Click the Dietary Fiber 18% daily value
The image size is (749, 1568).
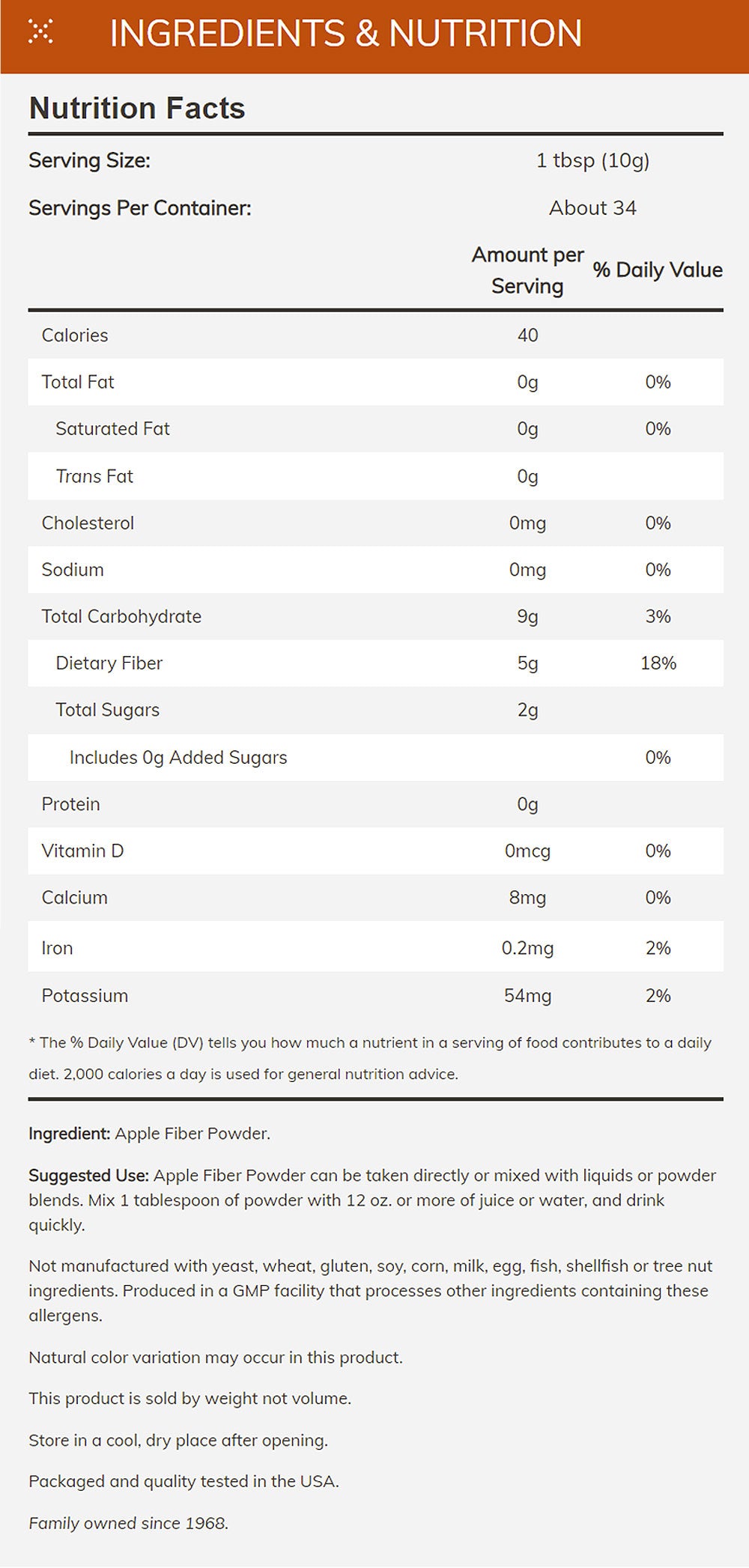coord(658,663)
